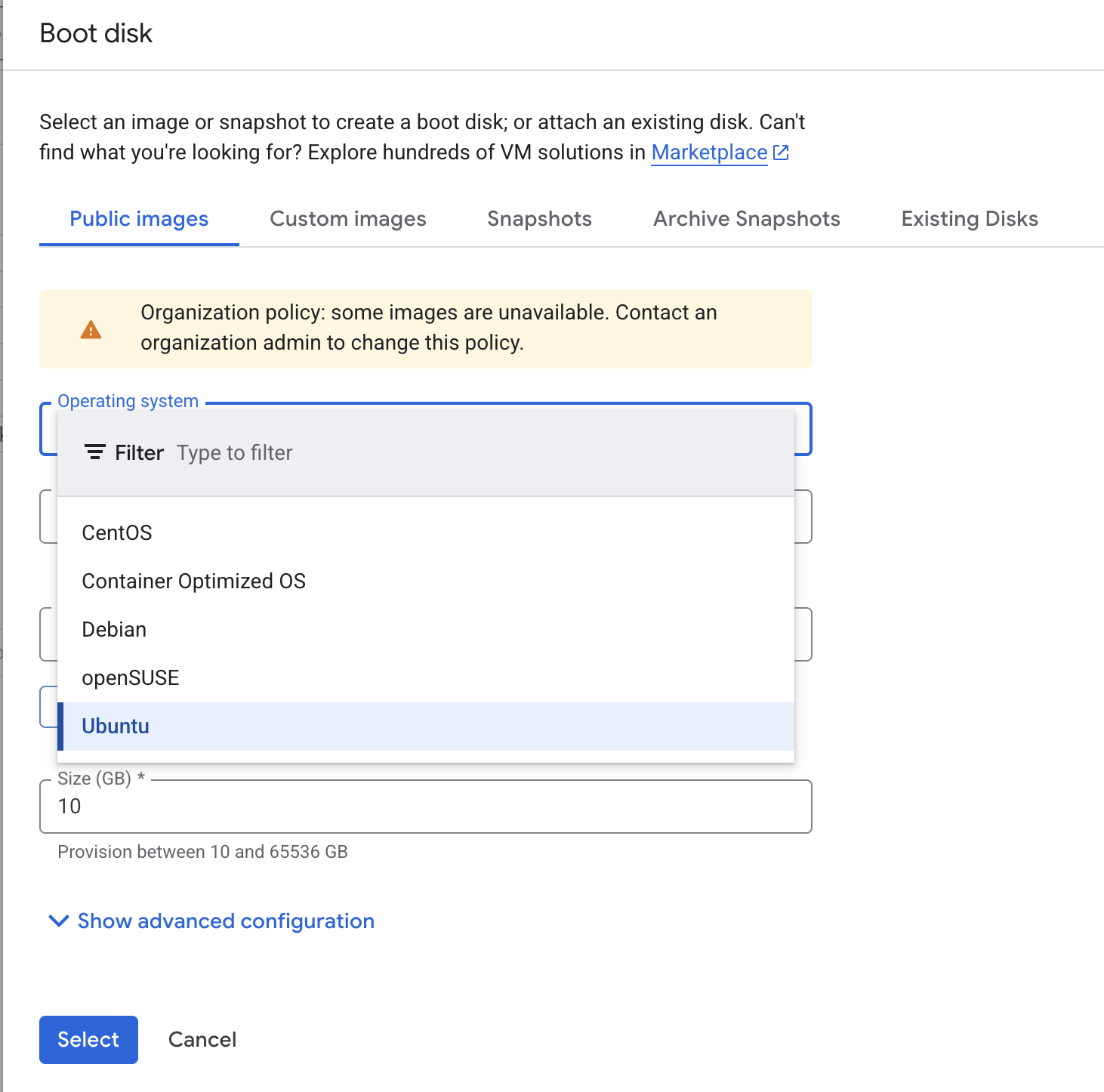Choose the openSUSE option
This screenshot has height=1092, width=1104.
pyautogui.click(x=130, y=678)
